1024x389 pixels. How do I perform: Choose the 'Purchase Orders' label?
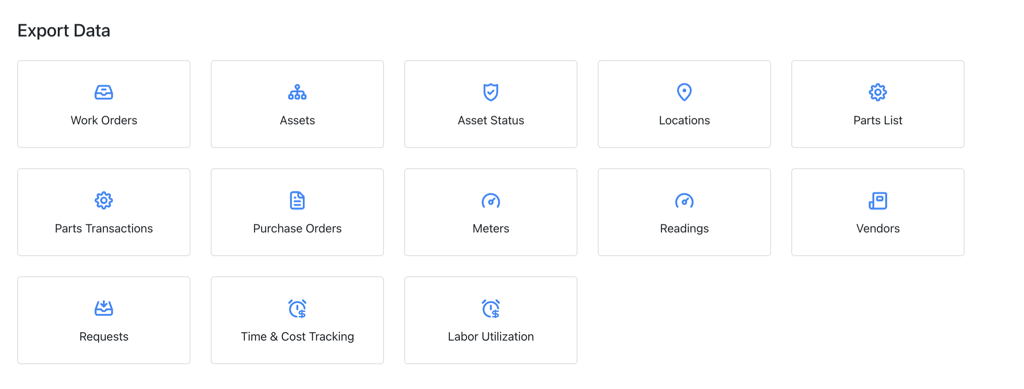coord(297,228)
